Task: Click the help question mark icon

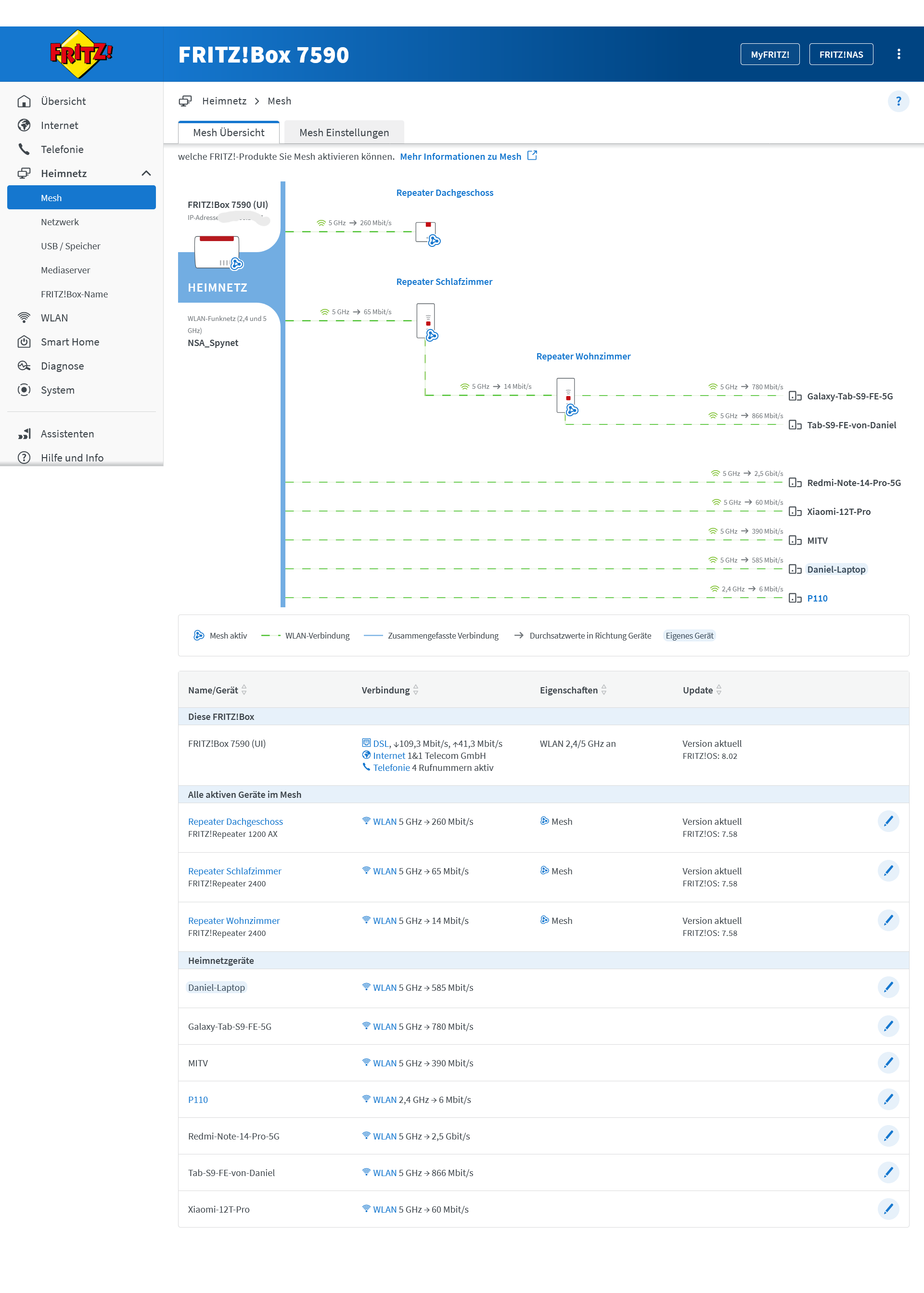Action: pos(898,101)
